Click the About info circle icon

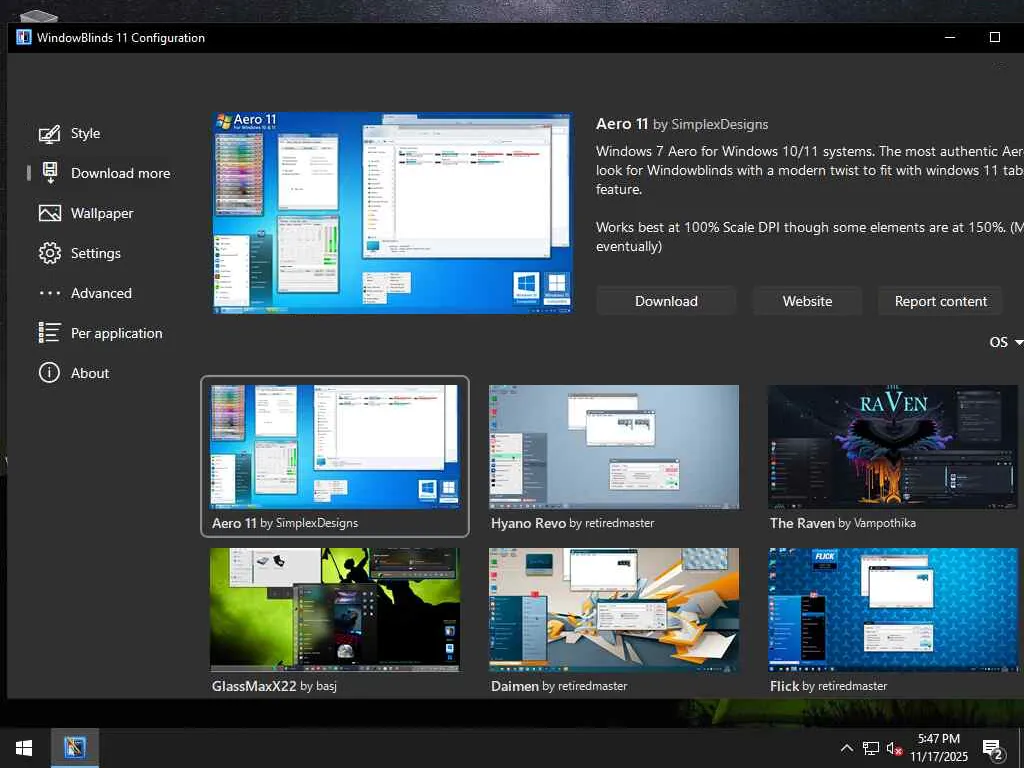click(50, 373)
